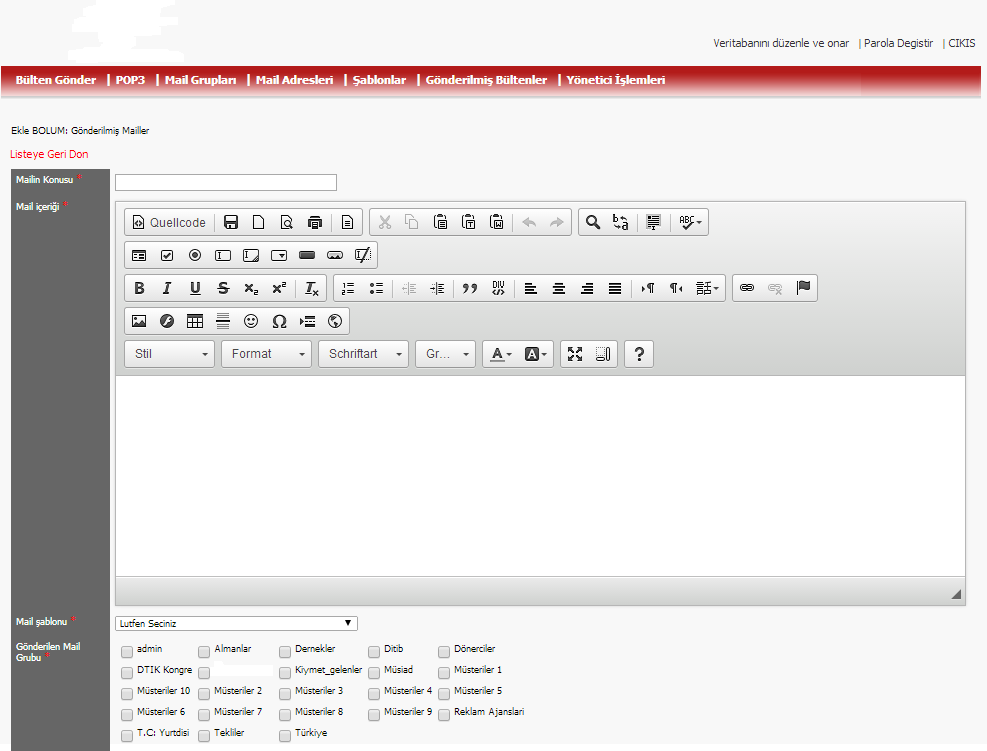
Task: Check the Almanlar mail group
Action: [204, 652]
